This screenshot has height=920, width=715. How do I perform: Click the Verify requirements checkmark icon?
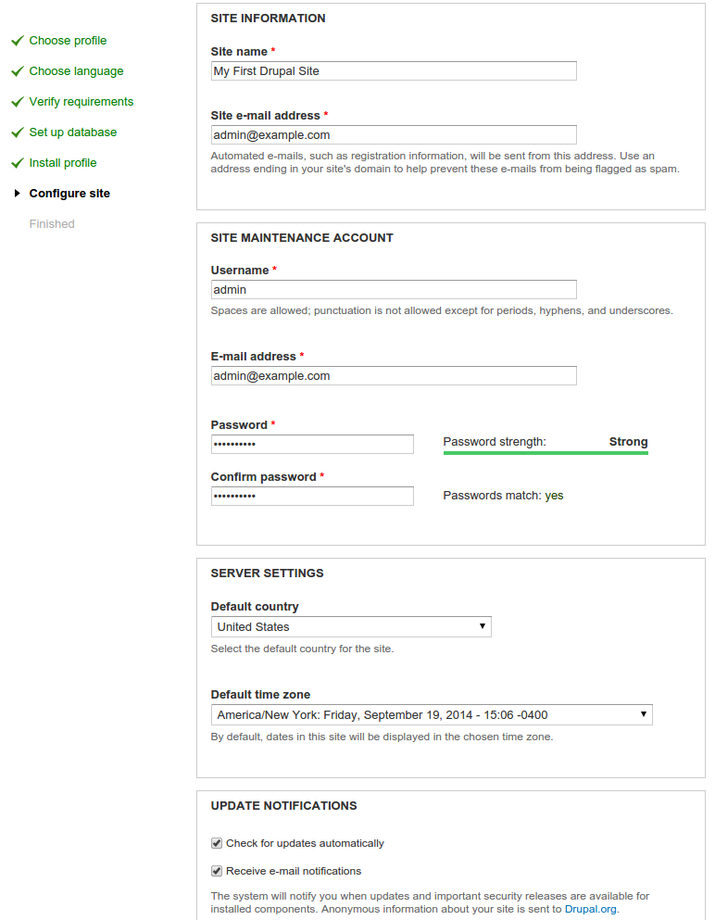tap(17, 102)
